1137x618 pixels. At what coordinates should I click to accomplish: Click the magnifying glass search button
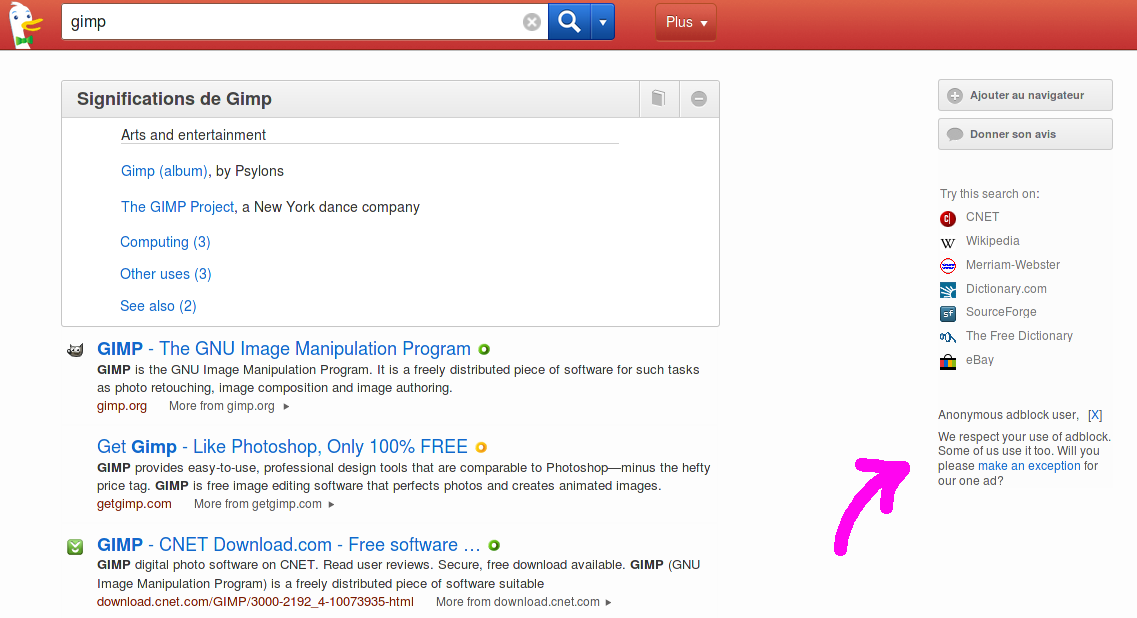point(569,22)
